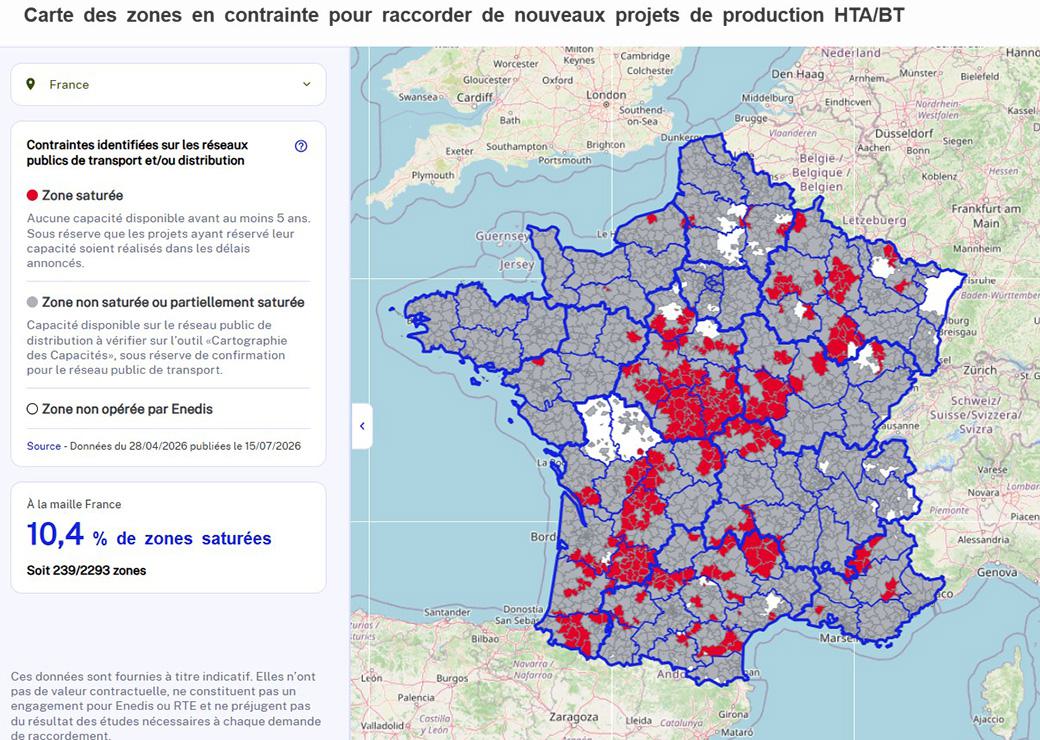Click the Ajaccio label on the map

pyautogui.click(x=988, y=719)
